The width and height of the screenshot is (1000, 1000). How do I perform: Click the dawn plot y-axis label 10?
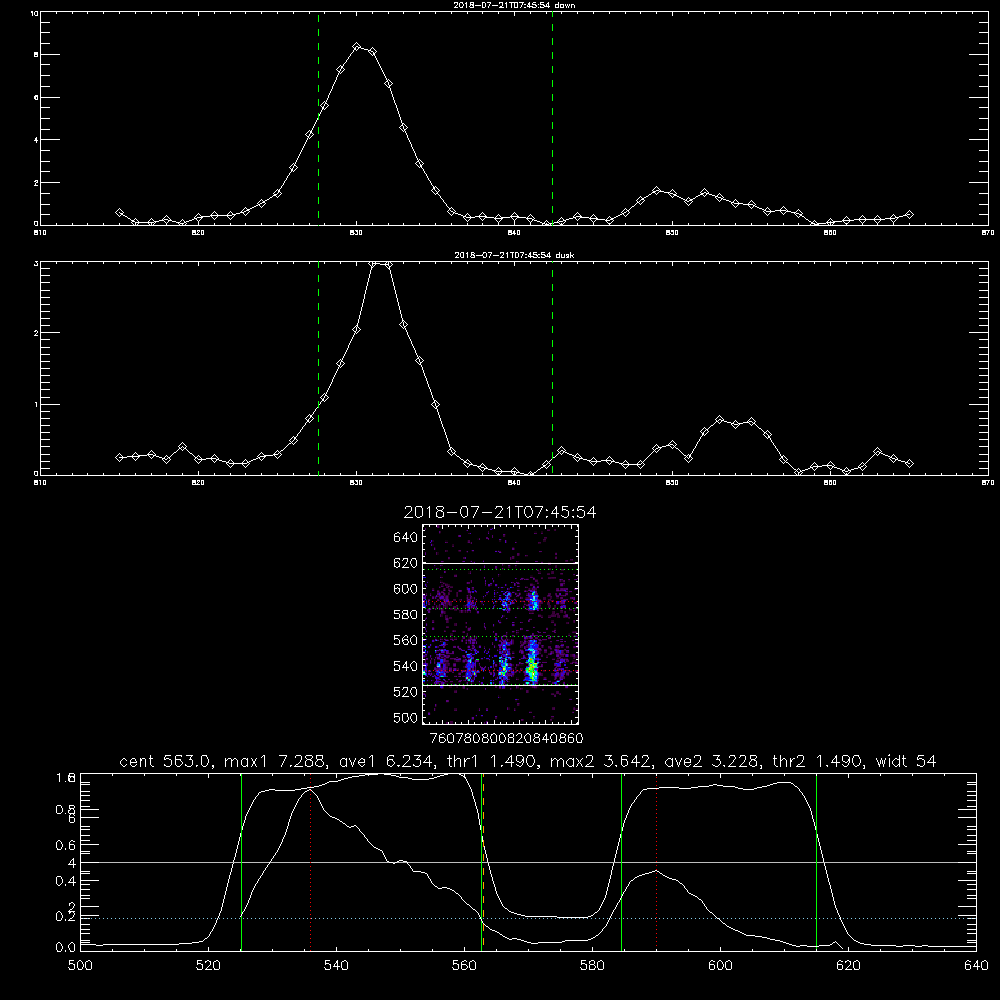34,13
